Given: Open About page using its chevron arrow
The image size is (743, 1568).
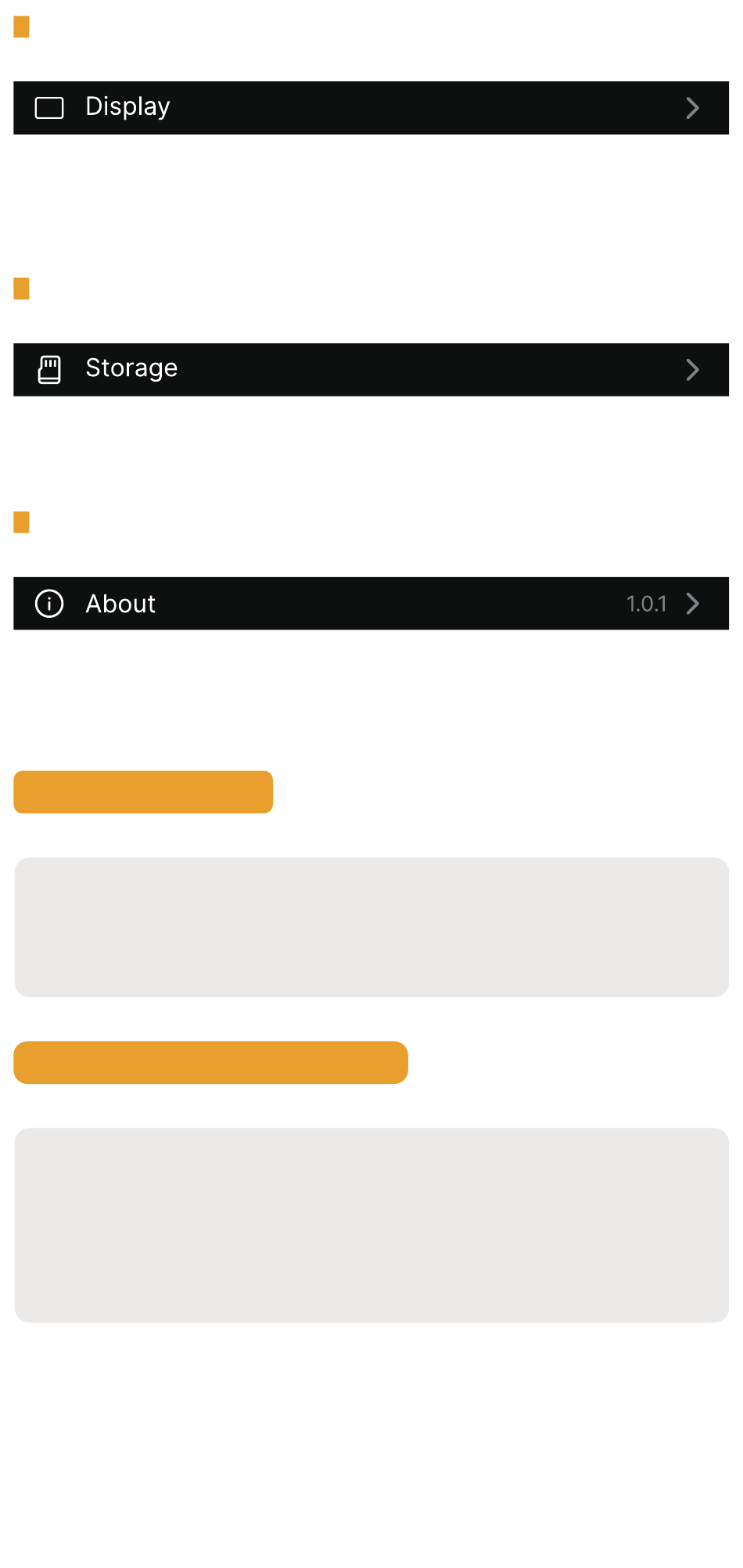Looking at the screenshot, I should click(692, 603).
